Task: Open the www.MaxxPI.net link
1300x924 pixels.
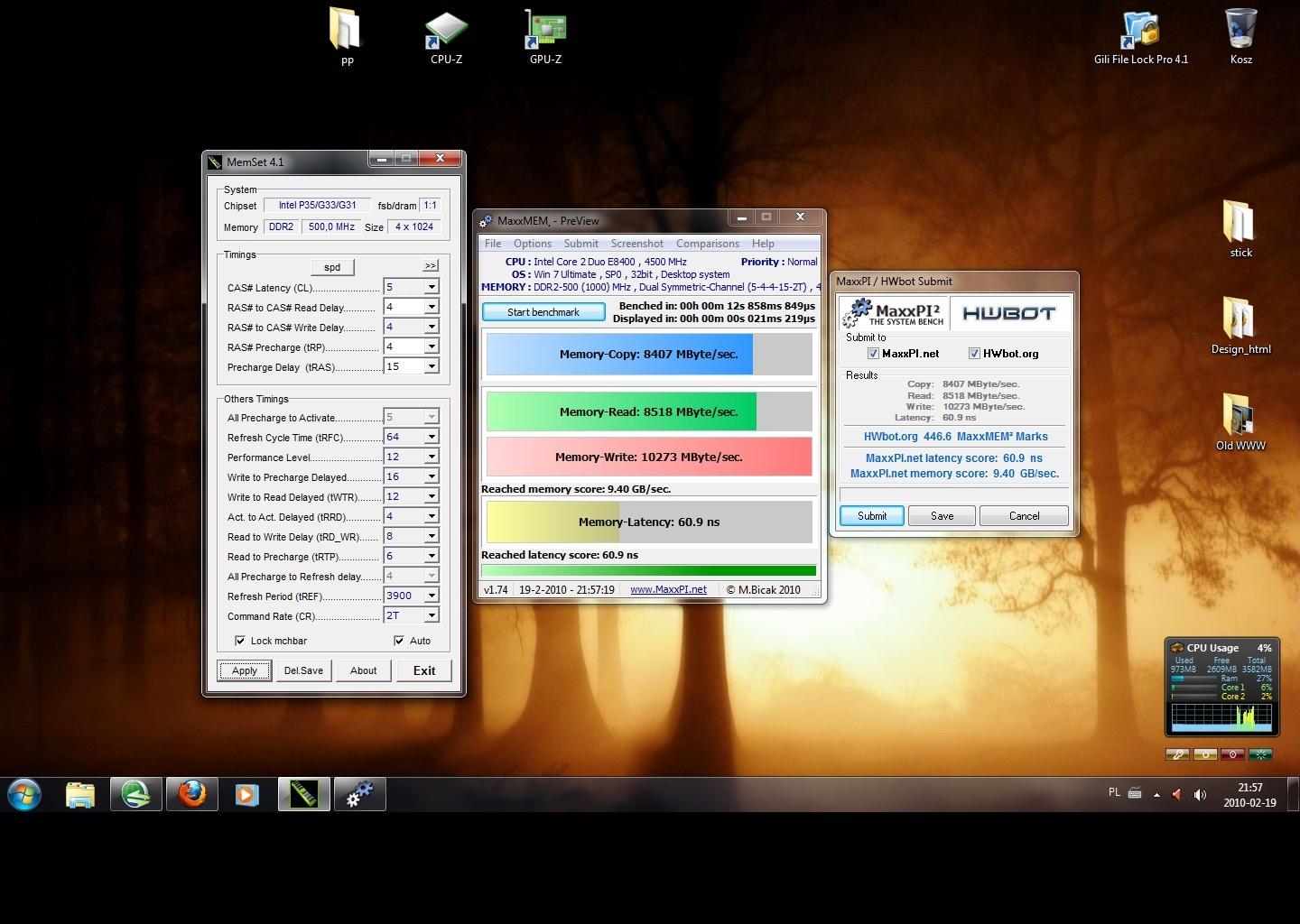Action: tap(668, 589)
